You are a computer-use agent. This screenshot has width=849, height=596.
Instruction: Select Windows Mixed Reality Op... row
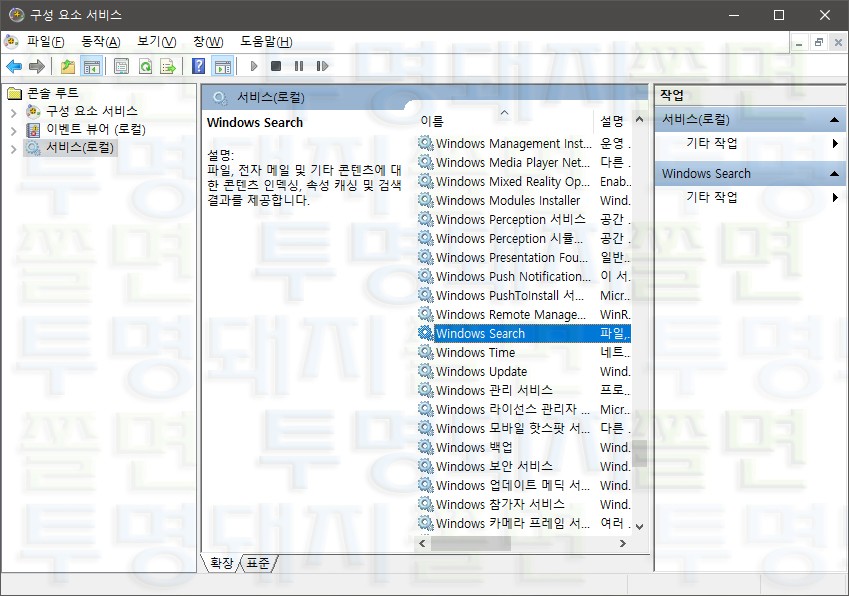(524, 181)
